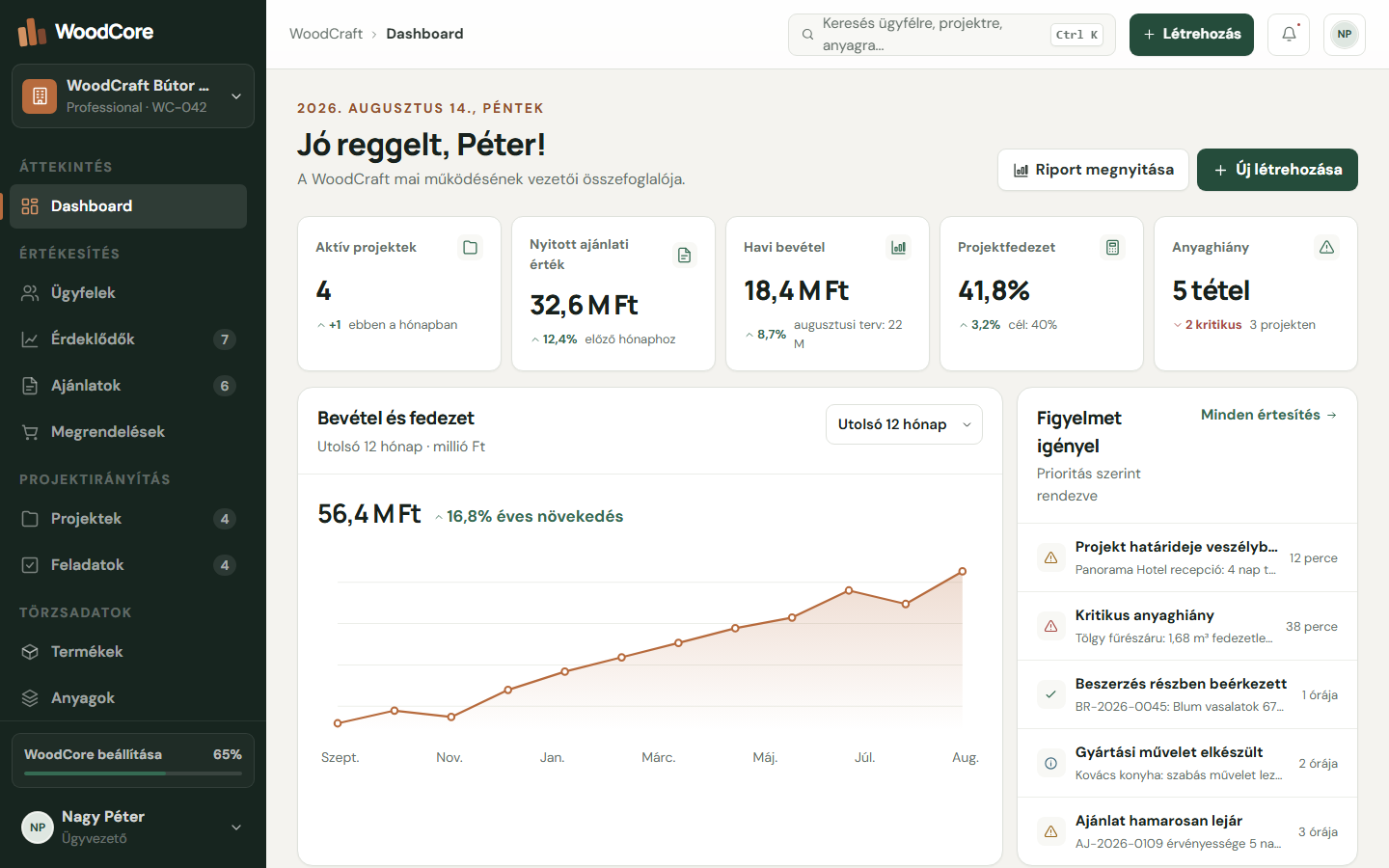
Task: Click the Projektek folder icon in the sidebar
Action: pyautogui.click(x=30, y=519)
